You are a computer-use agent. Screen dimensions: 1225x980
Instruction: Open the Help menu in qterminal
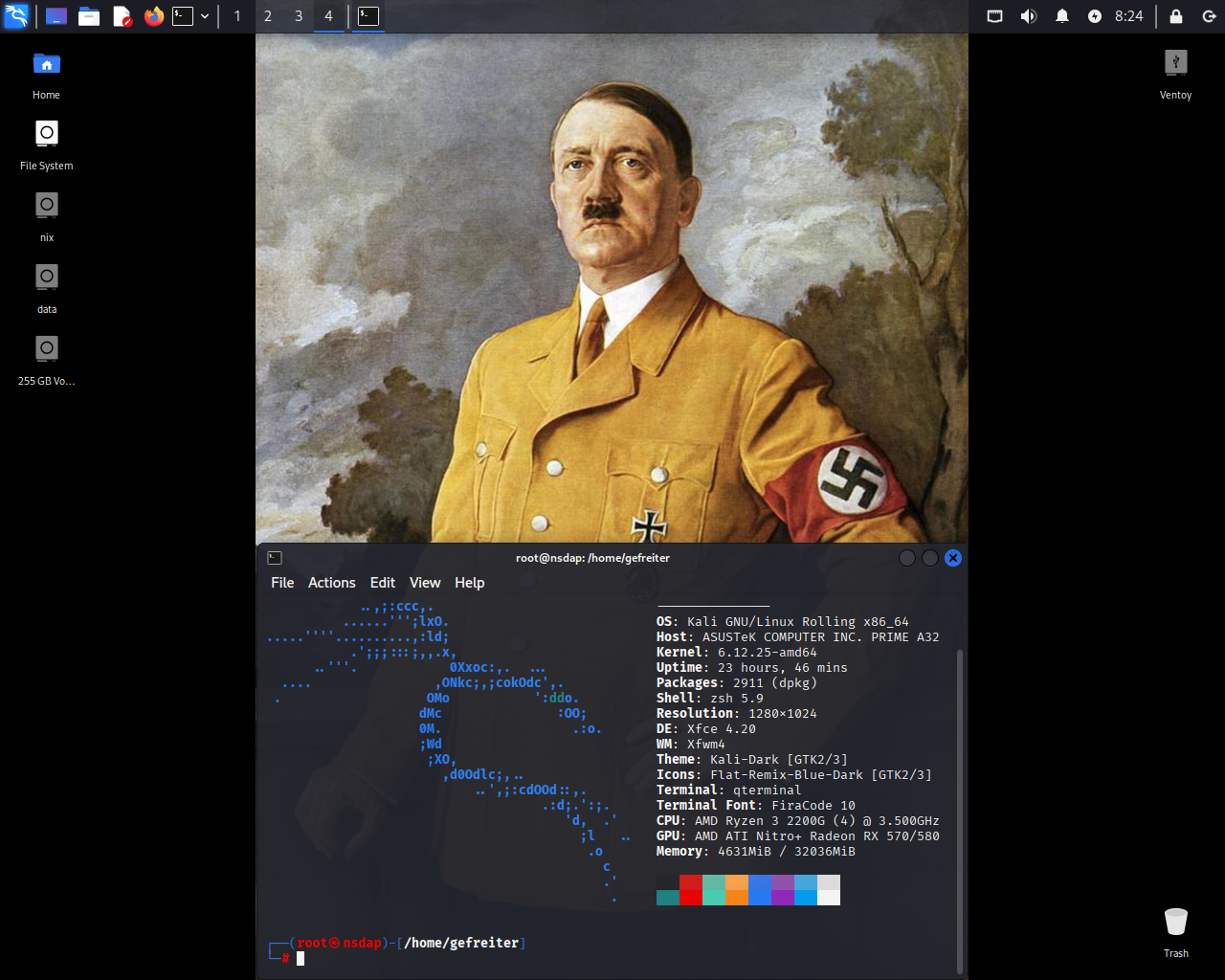pyautogui.click(x=470, y=583)
